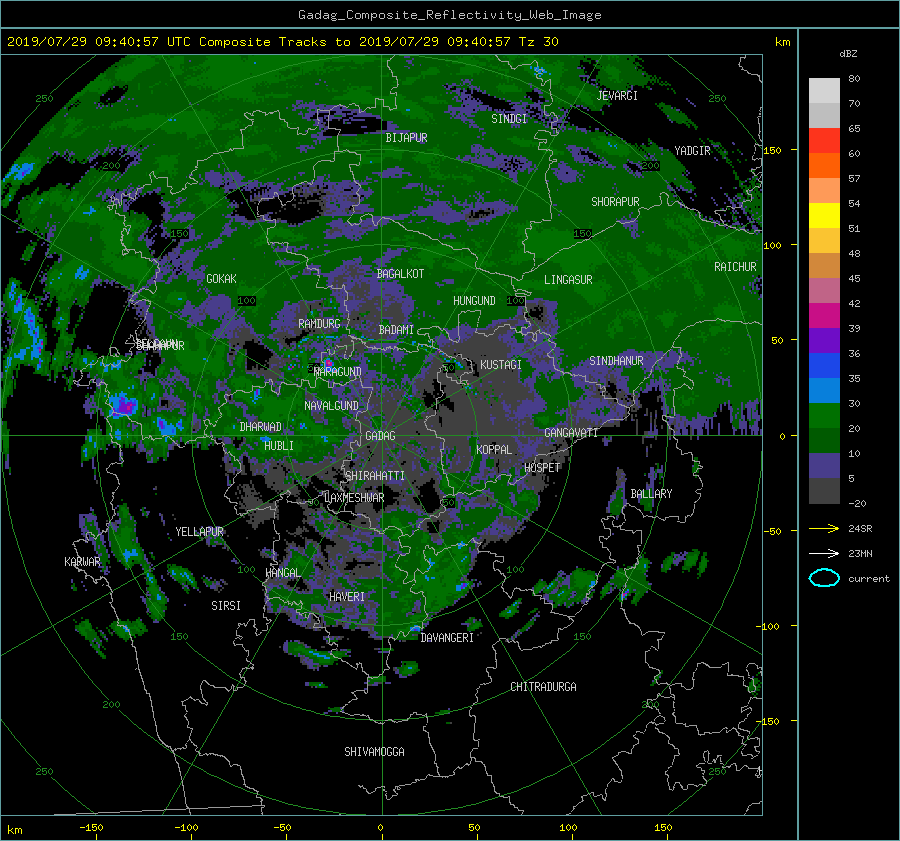The height and width of the screenshot is (841, 900).
Task: Click the NAVALGUND city label
Action: pos(331,406)
